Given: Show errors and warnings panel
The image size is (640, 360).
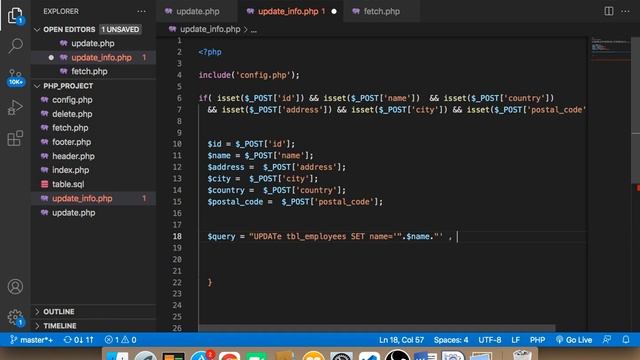Looking at the screenshot, I should click(x=120, y=340).
